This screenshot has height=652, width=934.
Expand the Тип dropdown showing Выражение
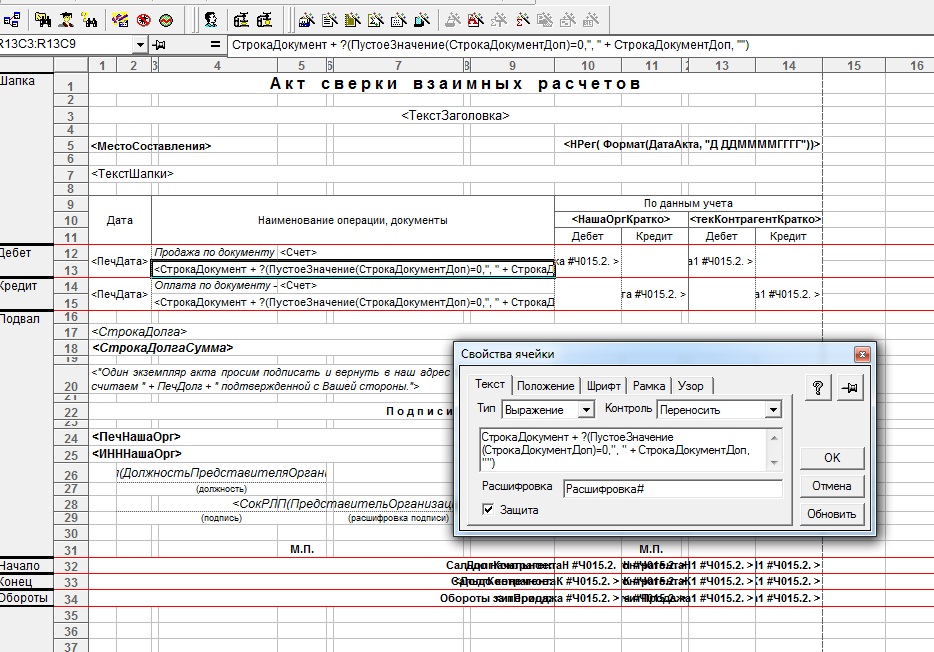pos(586,410)
